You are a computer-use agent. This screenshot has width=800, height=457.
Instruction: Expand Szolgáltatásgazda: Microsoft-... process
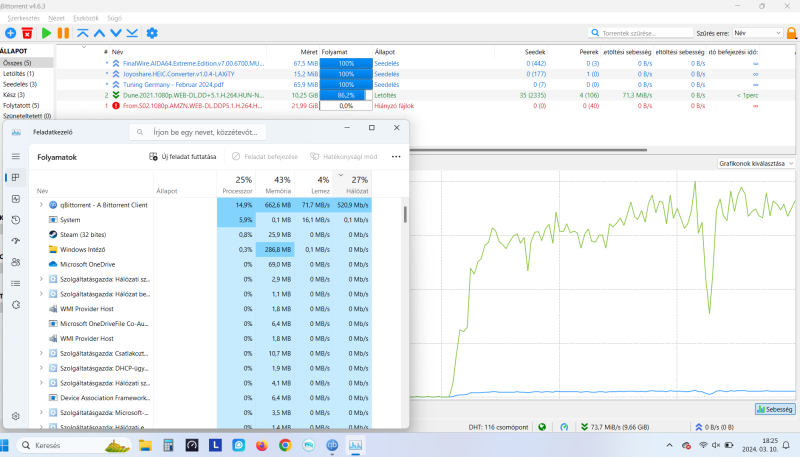coord(41,413)
